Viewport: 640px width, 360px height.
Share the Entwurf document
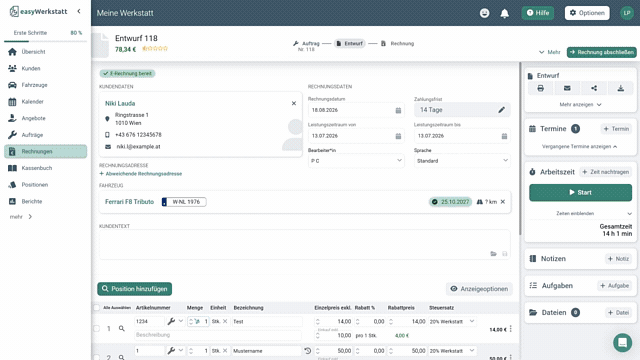click(x=594, y=88)
